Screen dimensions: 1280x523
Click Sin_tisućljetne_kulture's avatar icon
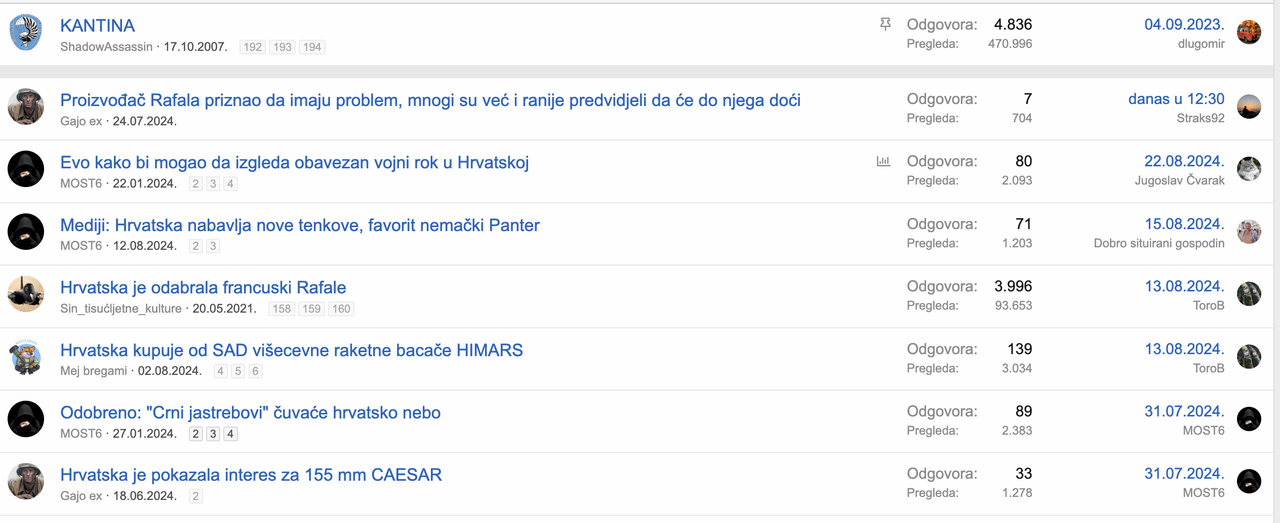point(26,294)
